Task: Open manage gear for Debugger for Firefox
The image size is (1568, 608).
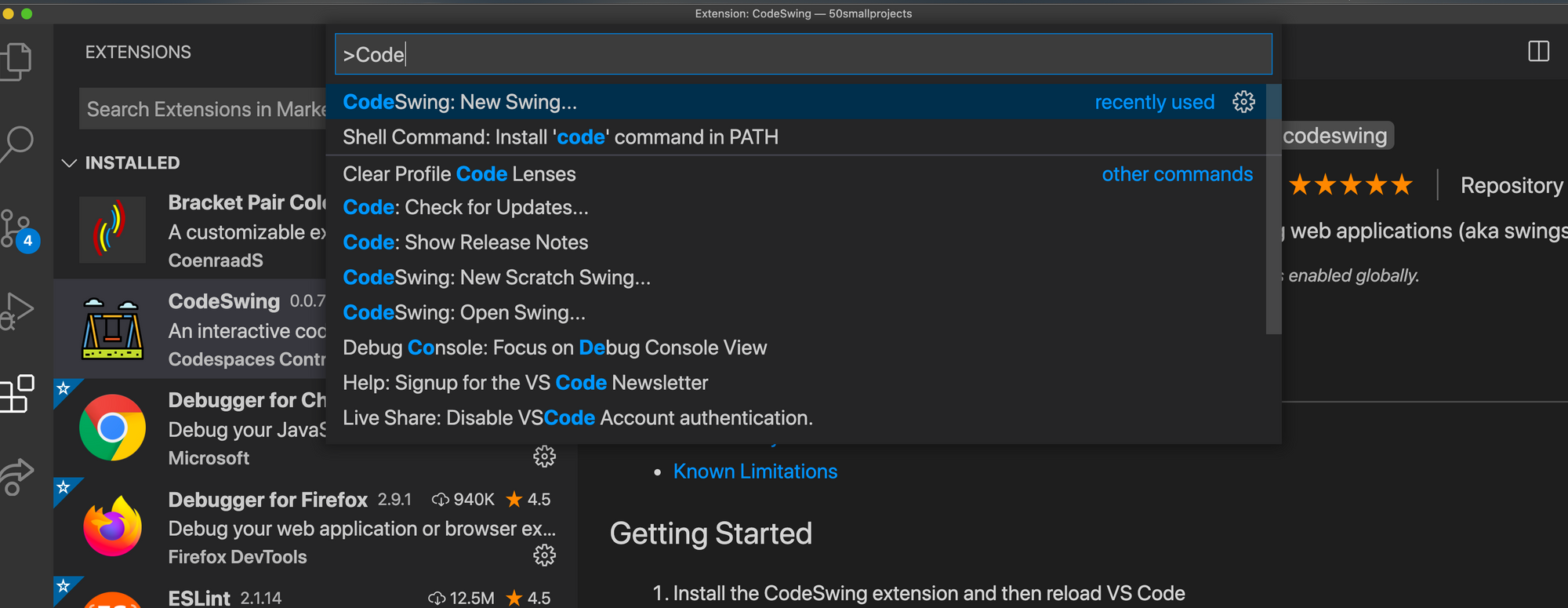Action: click(544, 555)
